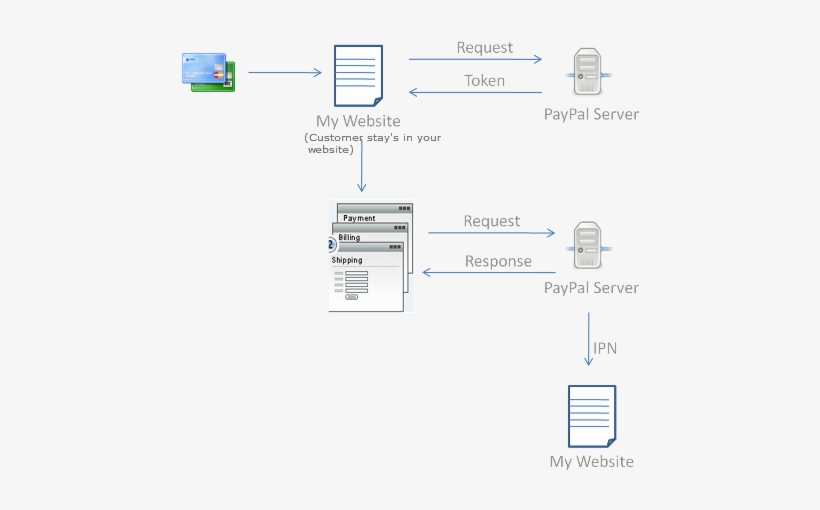This screenshot has width=820, height=510.
Task: Open the stacked checkout forms thumbnail
Action: [x=371, y=256]
